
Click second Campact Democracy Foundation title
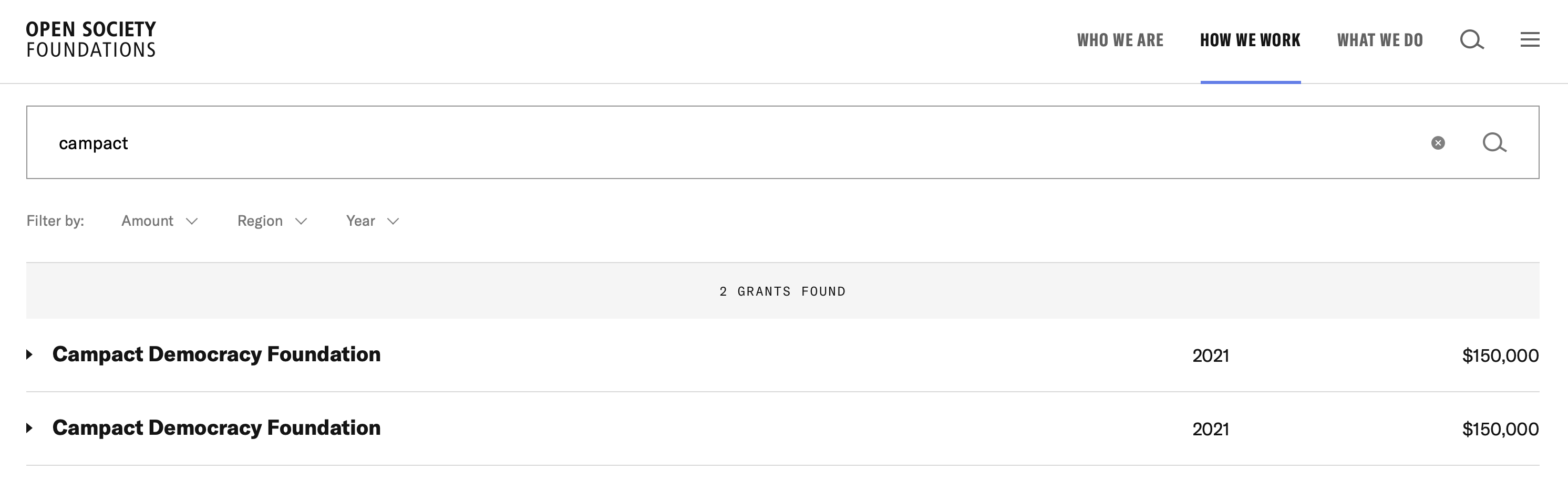216,428
